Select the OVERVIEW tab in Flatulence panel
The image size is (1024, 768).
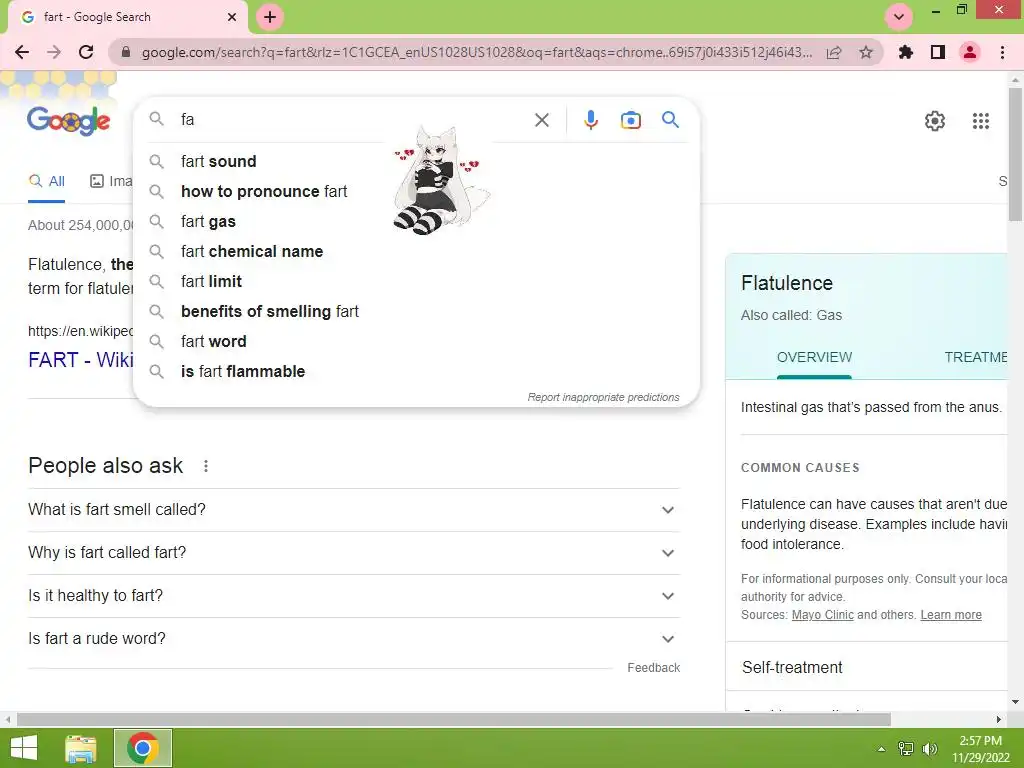click(814, 357)
